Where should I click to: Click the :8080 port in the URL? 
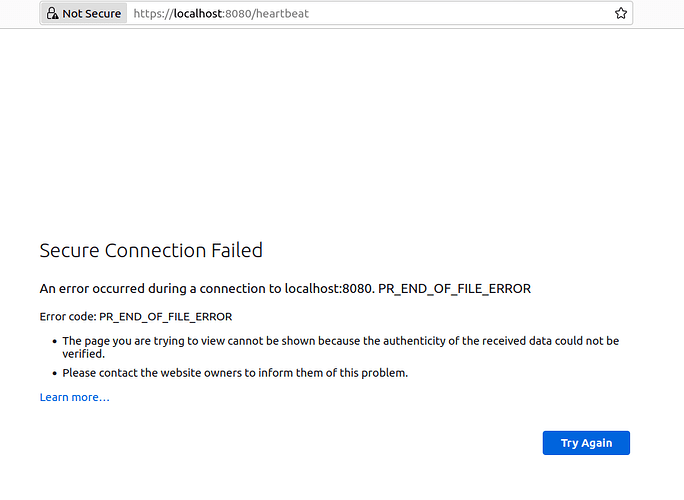(x=238, y=14)
